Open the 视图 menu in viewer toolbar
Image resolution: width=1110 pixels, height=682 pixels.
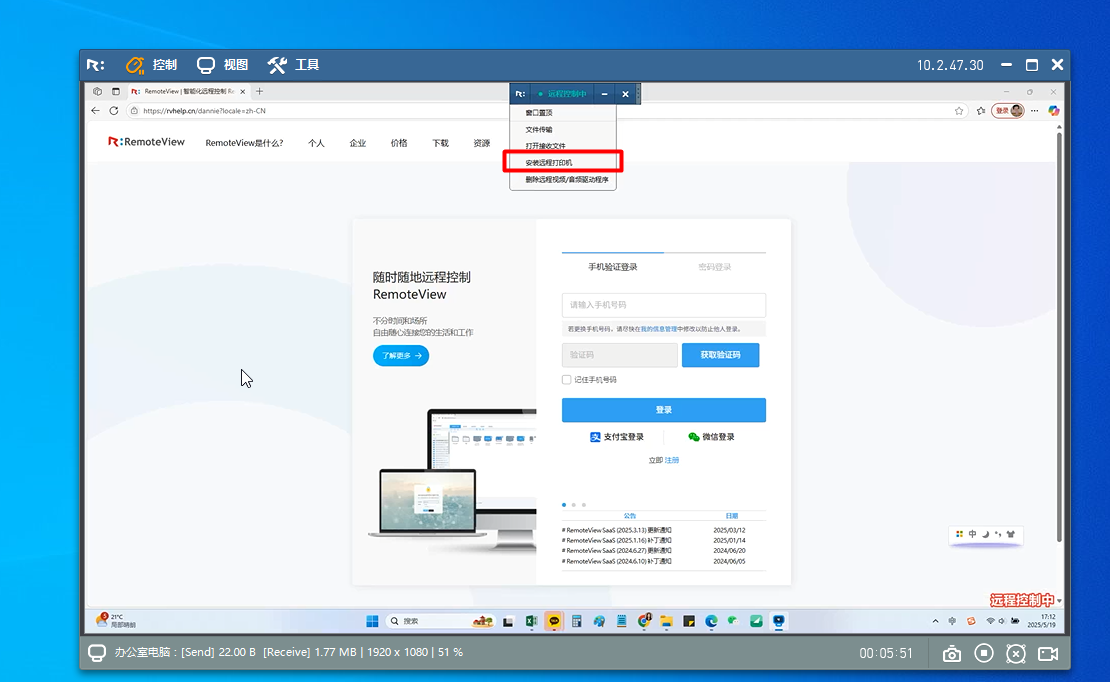click(x=222, y=65)
